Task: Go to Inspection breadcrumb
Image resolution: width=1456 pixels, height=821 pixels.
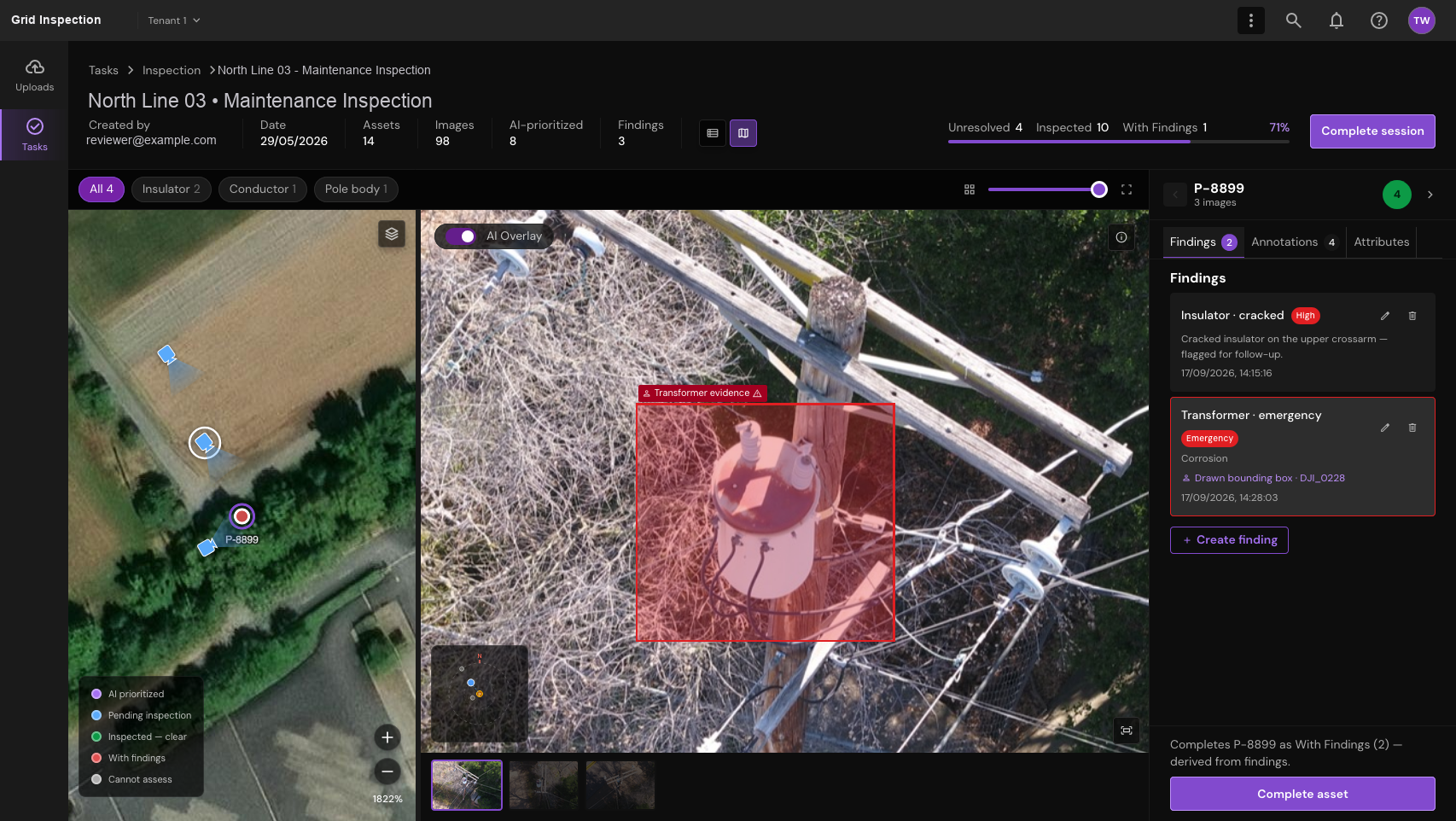Action: click(172, 70)
